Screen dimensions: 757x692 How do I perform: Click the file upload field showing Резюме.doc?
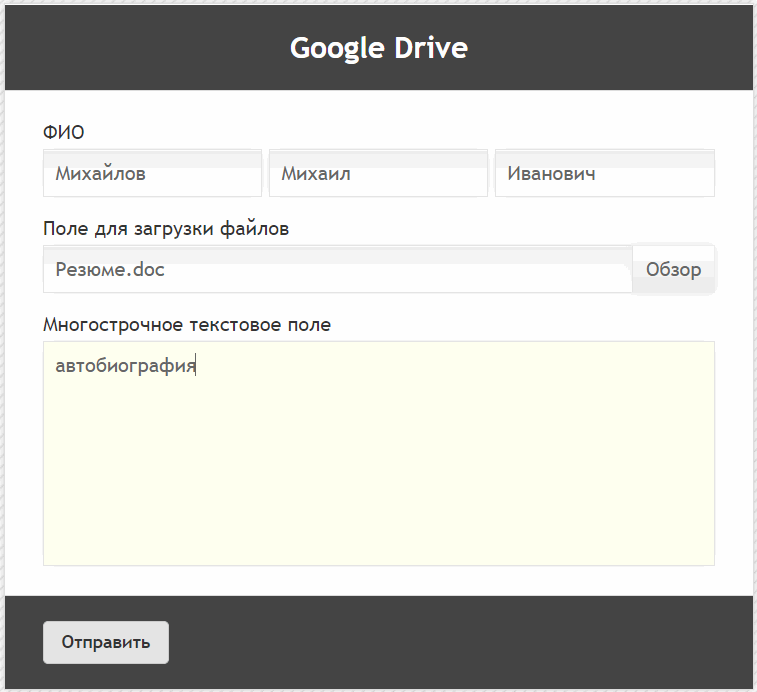coord(337,269)
